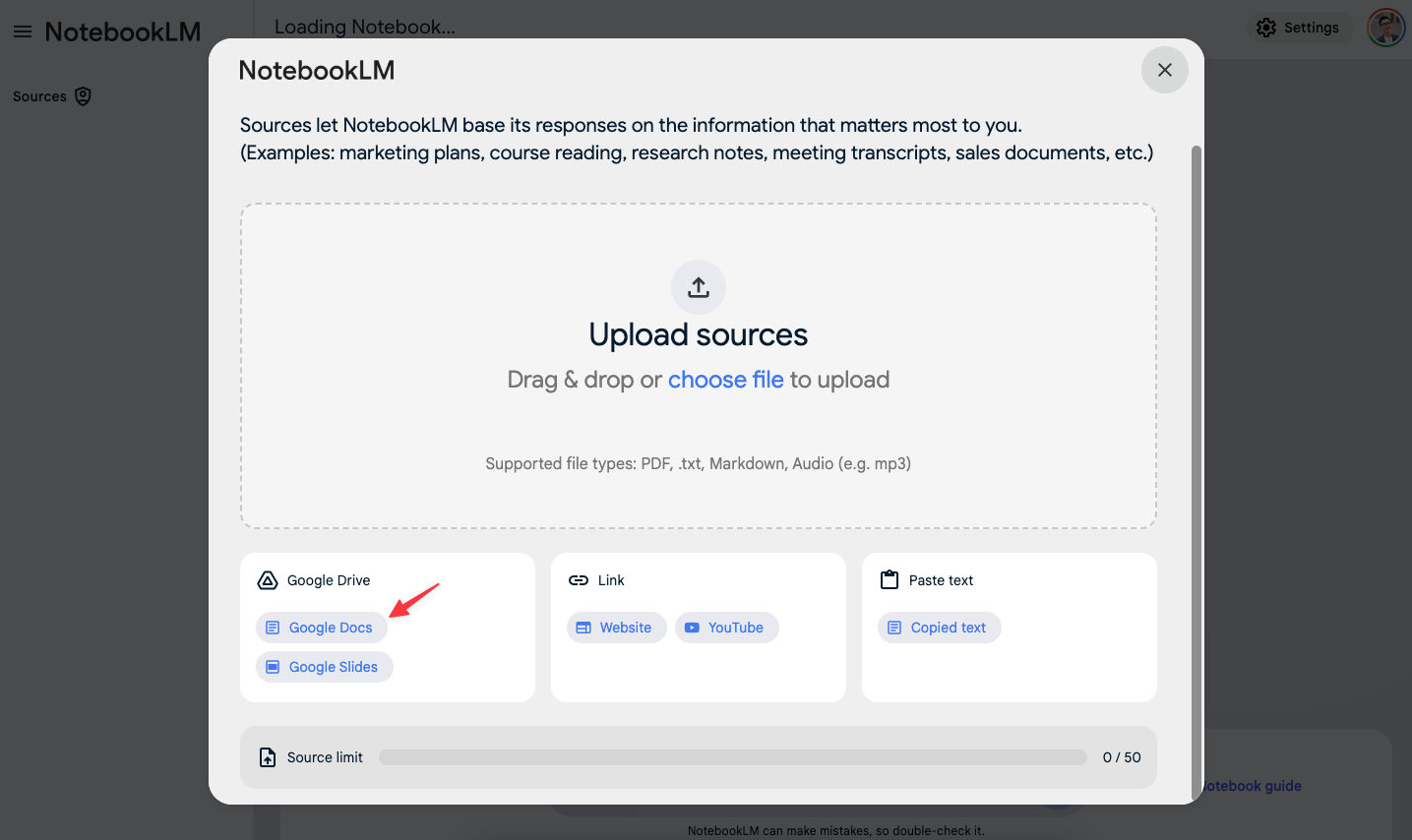This screenshot has width=1412, height=840.
Task: Click the choose file upload link
Action: (x=725, y=380)
